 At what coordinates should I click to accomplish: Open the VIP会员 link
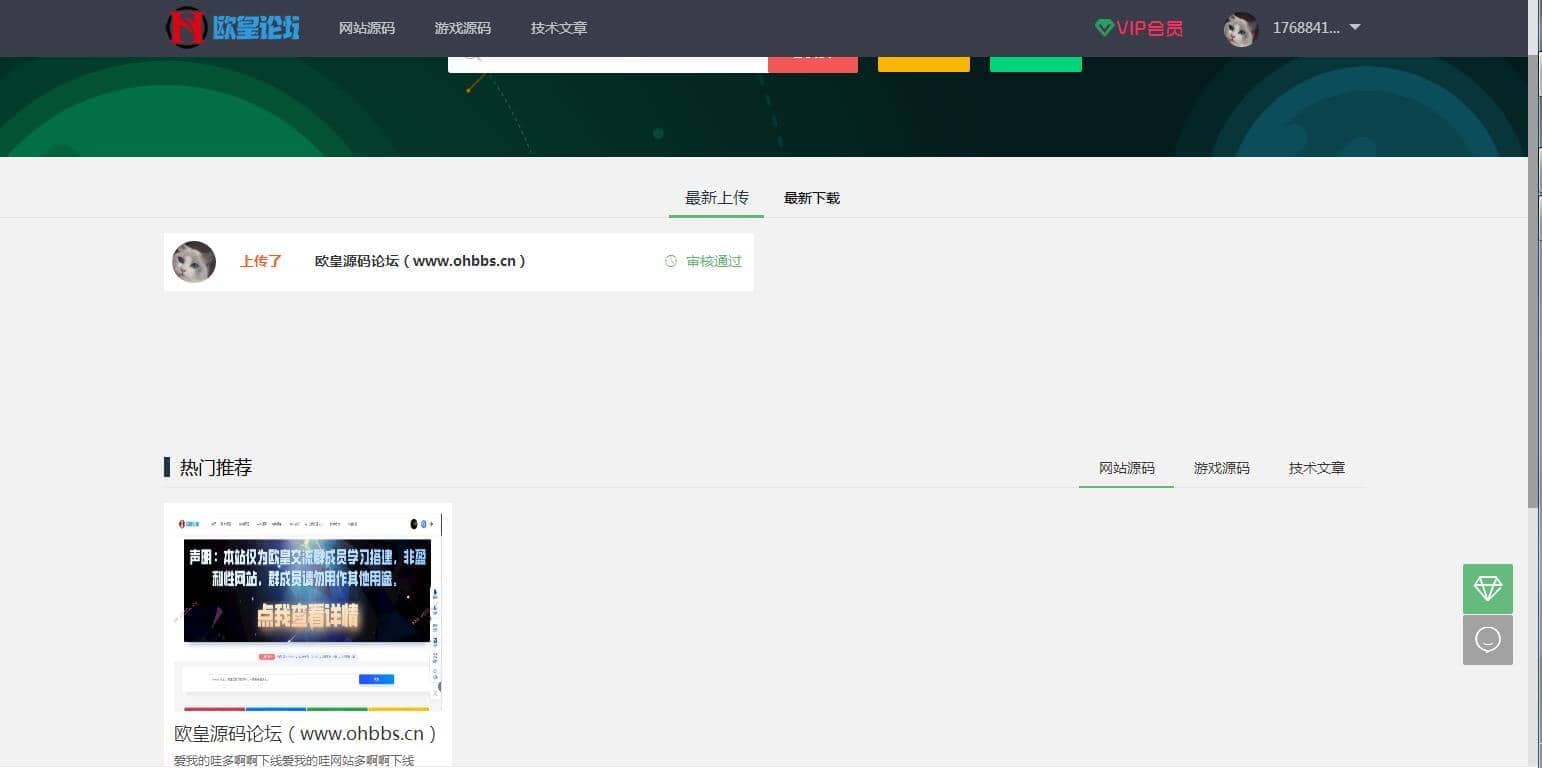[x=1149, y=28]
